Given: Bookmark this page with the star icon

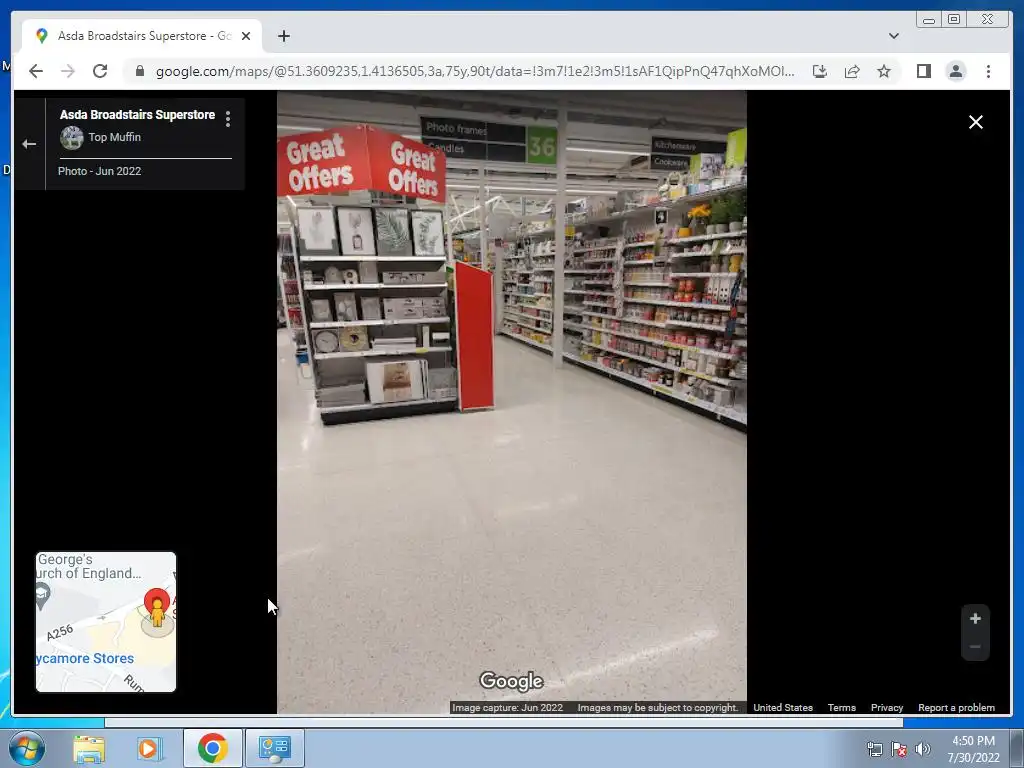Looking at the screenshot, I should pos(884,71).
